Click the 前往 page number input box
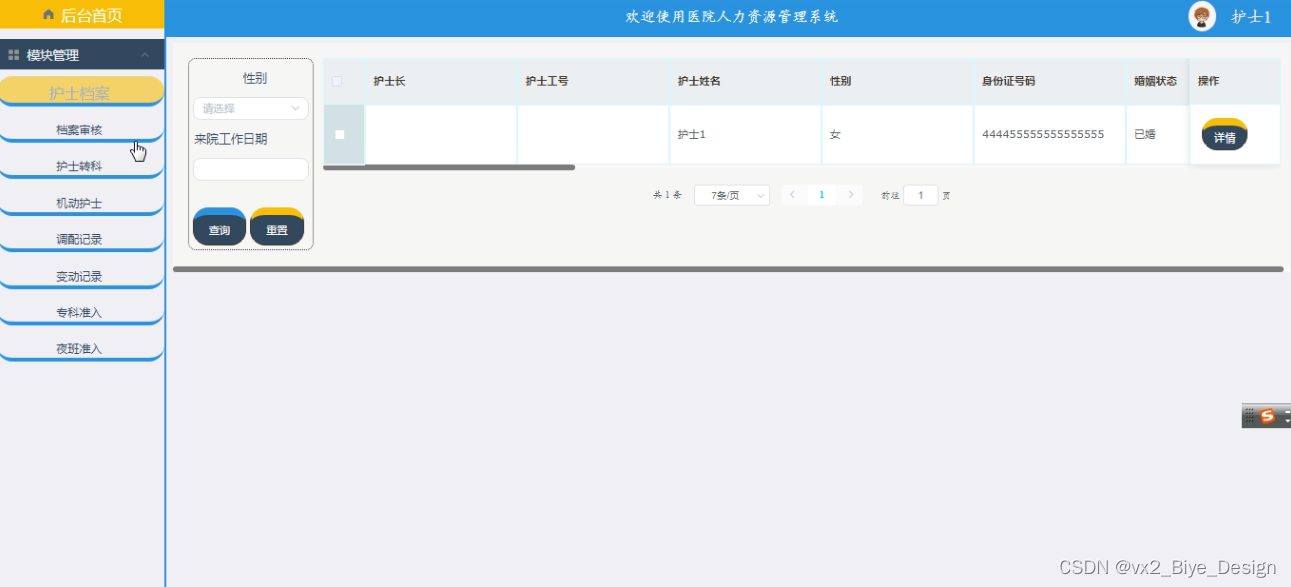Viewport: 1291px width, 587px height. (921, 196)
